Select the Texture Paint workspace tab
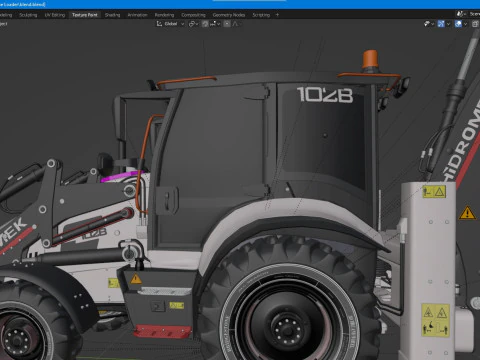 point(85,15)
